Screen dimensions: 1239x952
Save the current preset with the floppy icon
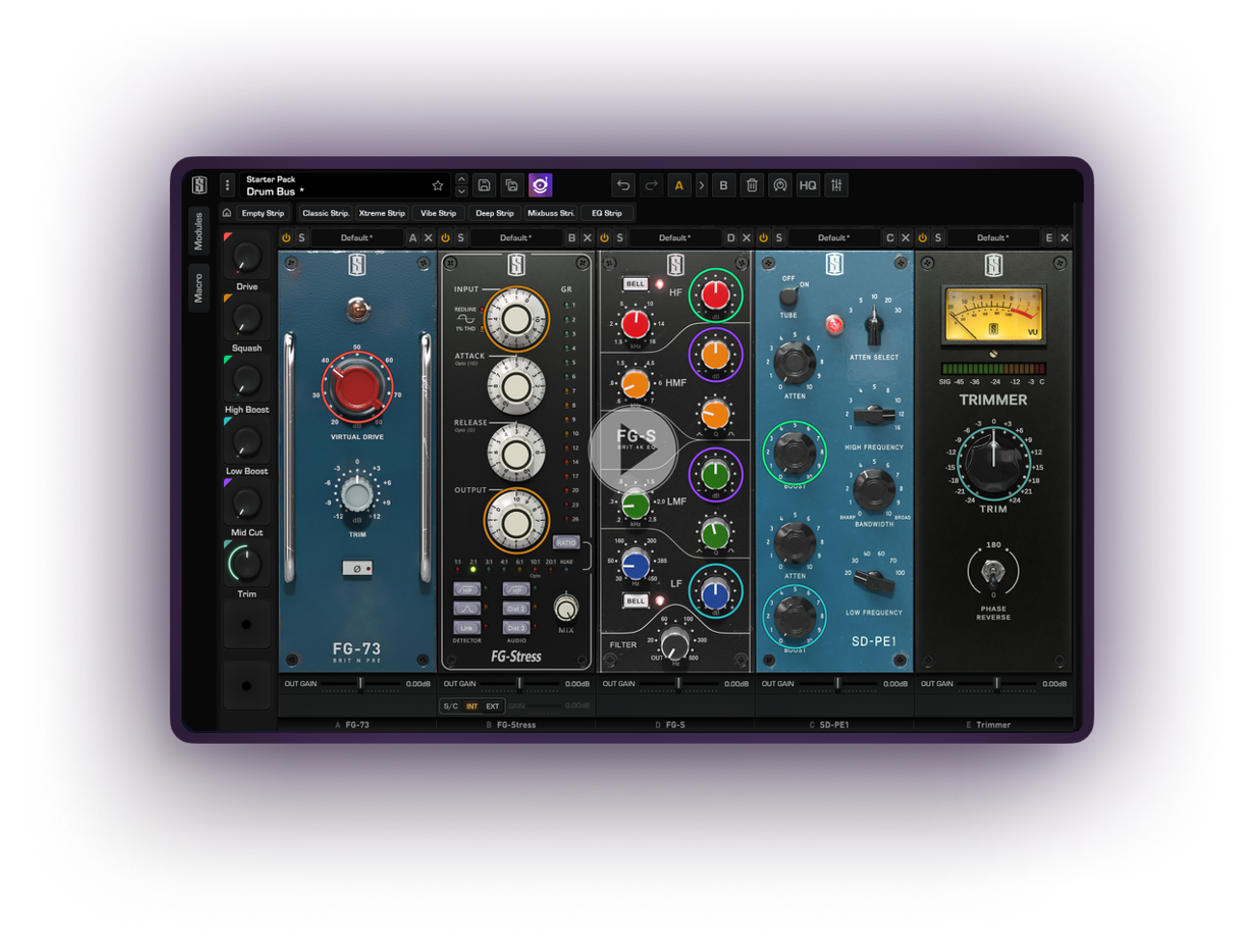[484, 185]
